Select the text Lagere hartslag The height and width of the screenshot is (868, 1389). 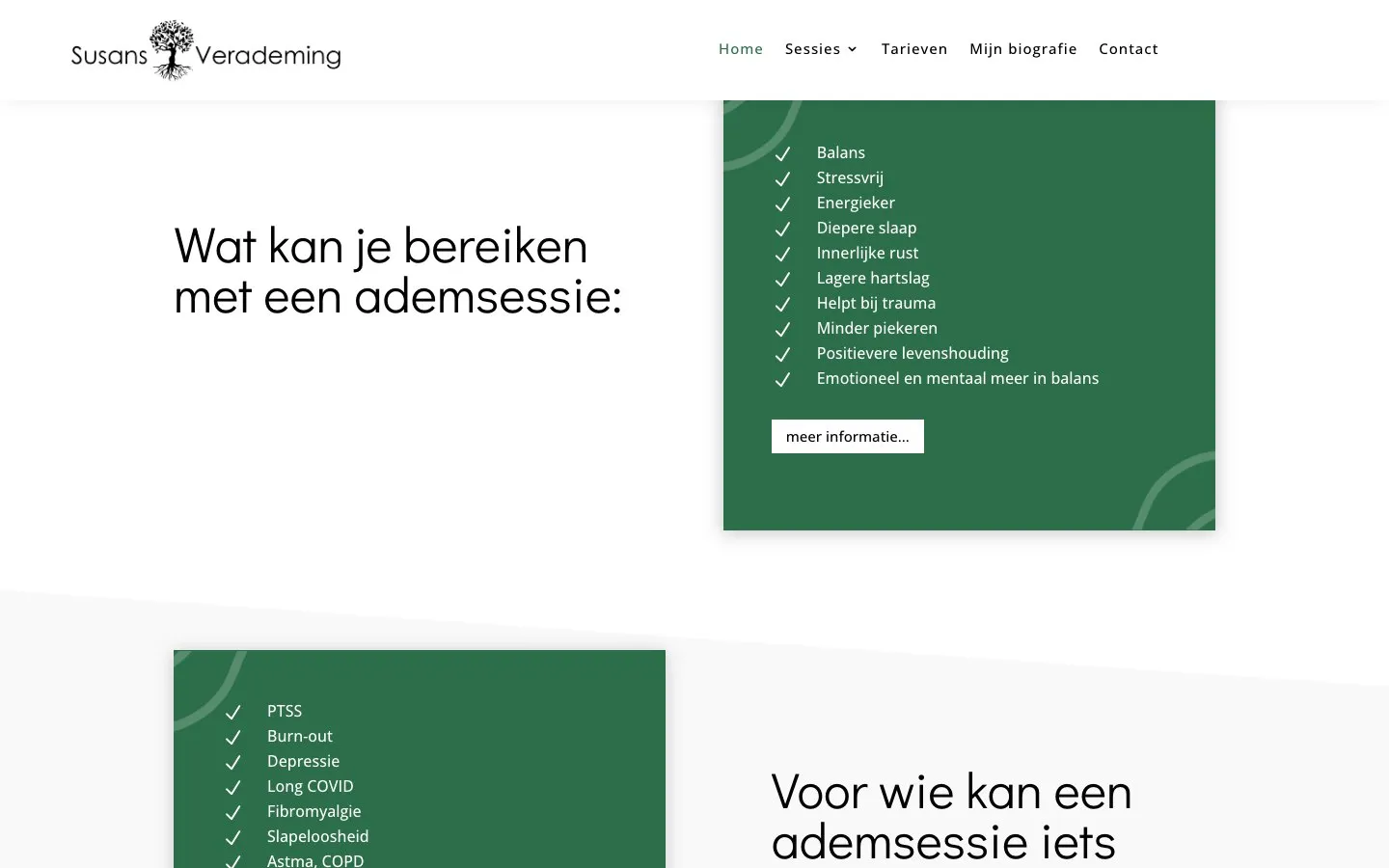[x=873, y=278]
